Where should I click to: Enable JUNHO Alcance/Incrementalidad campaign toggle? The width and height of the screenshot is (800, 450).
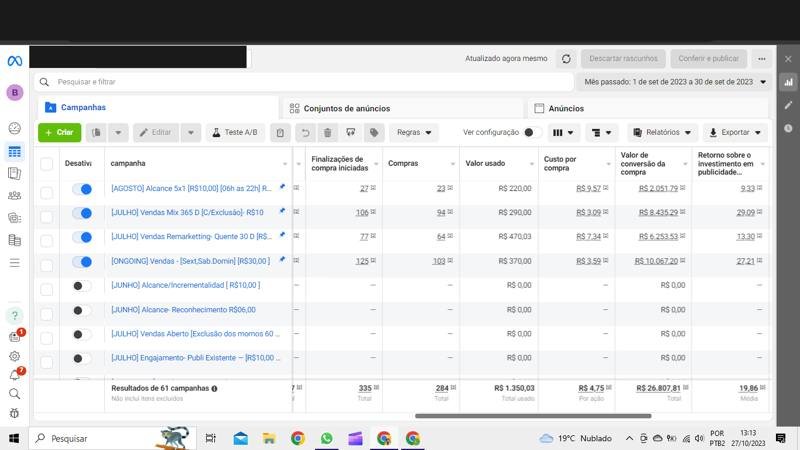[x=82, y=286]
